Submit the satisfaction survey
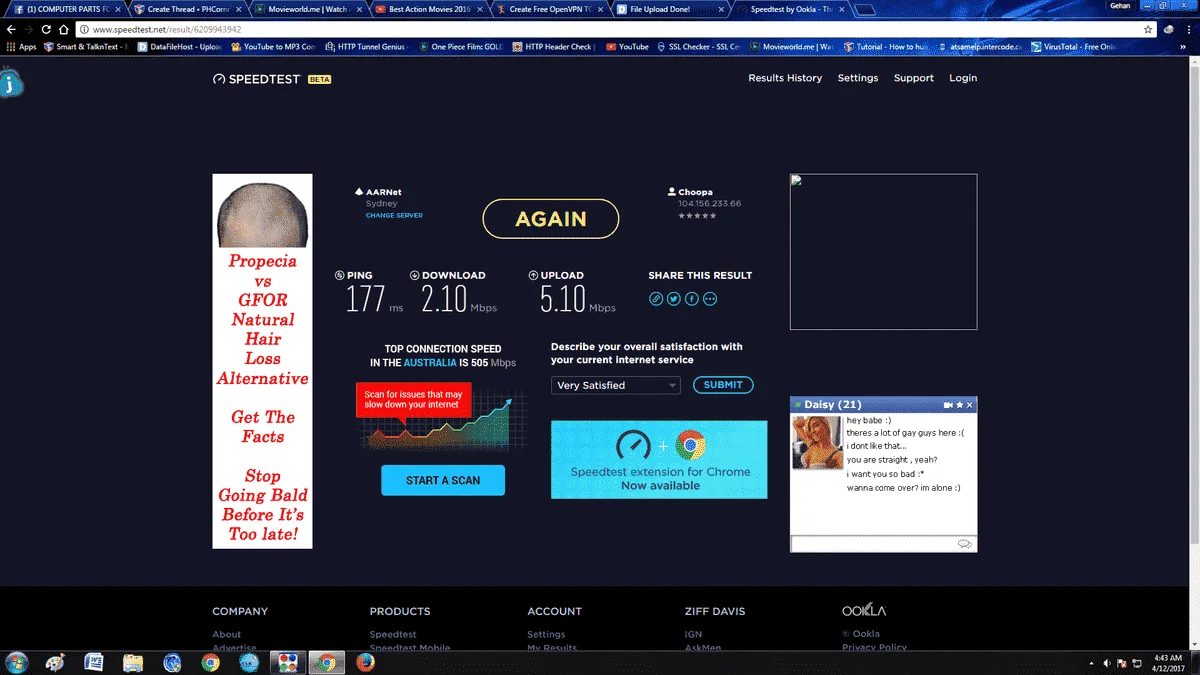The width and height of the screenshot is (1200, 675). coord(723,385)
